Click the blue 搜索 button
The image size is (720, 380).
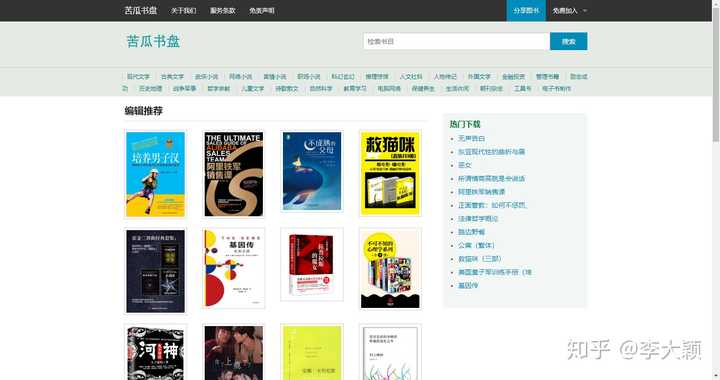tap(568, 41)
